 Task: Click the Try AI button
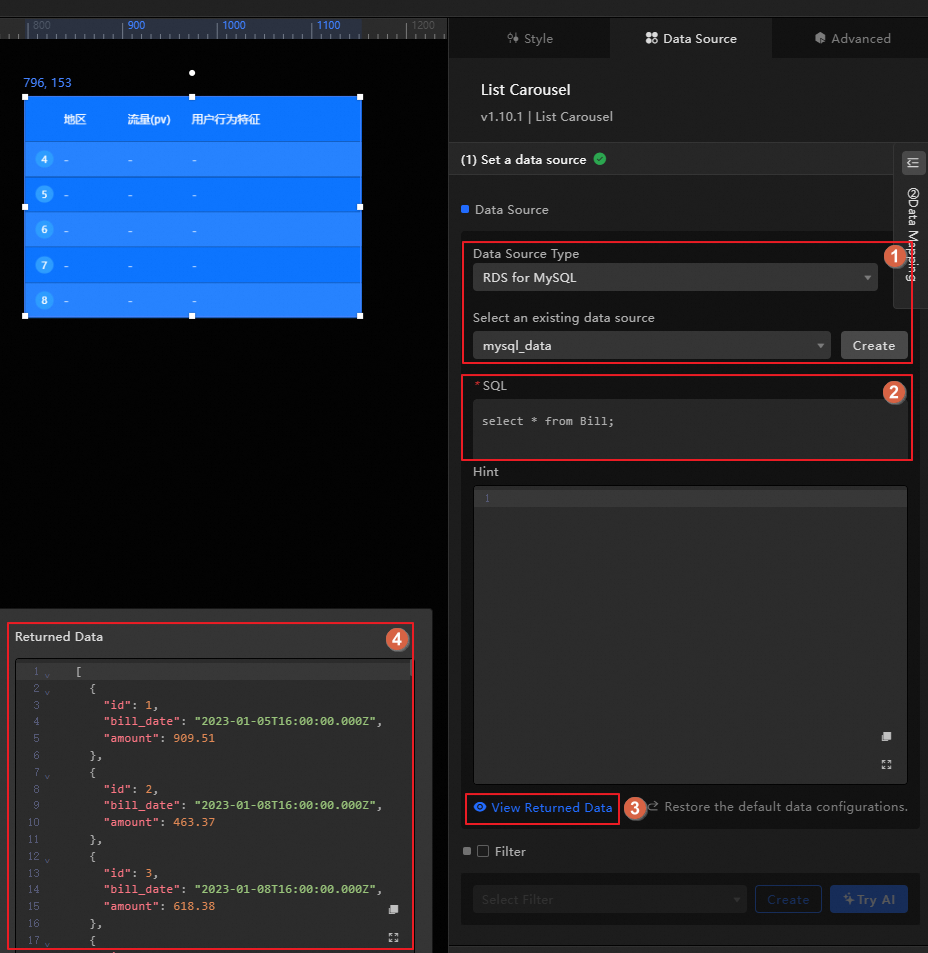click(x=869, y=900)
